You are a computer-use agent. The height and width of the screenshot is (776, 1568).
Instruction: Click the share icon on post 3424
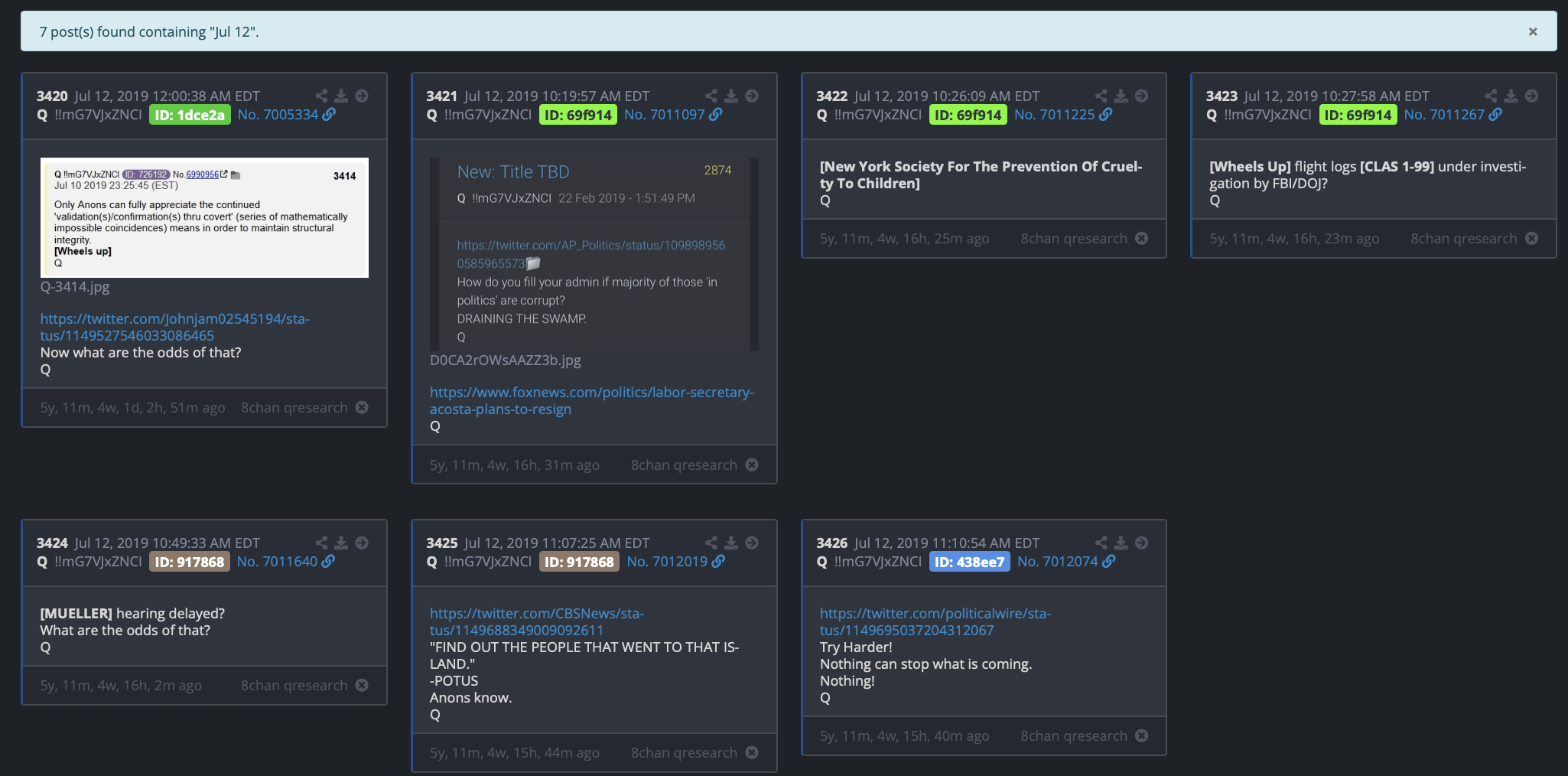click(x=321, y=543)
